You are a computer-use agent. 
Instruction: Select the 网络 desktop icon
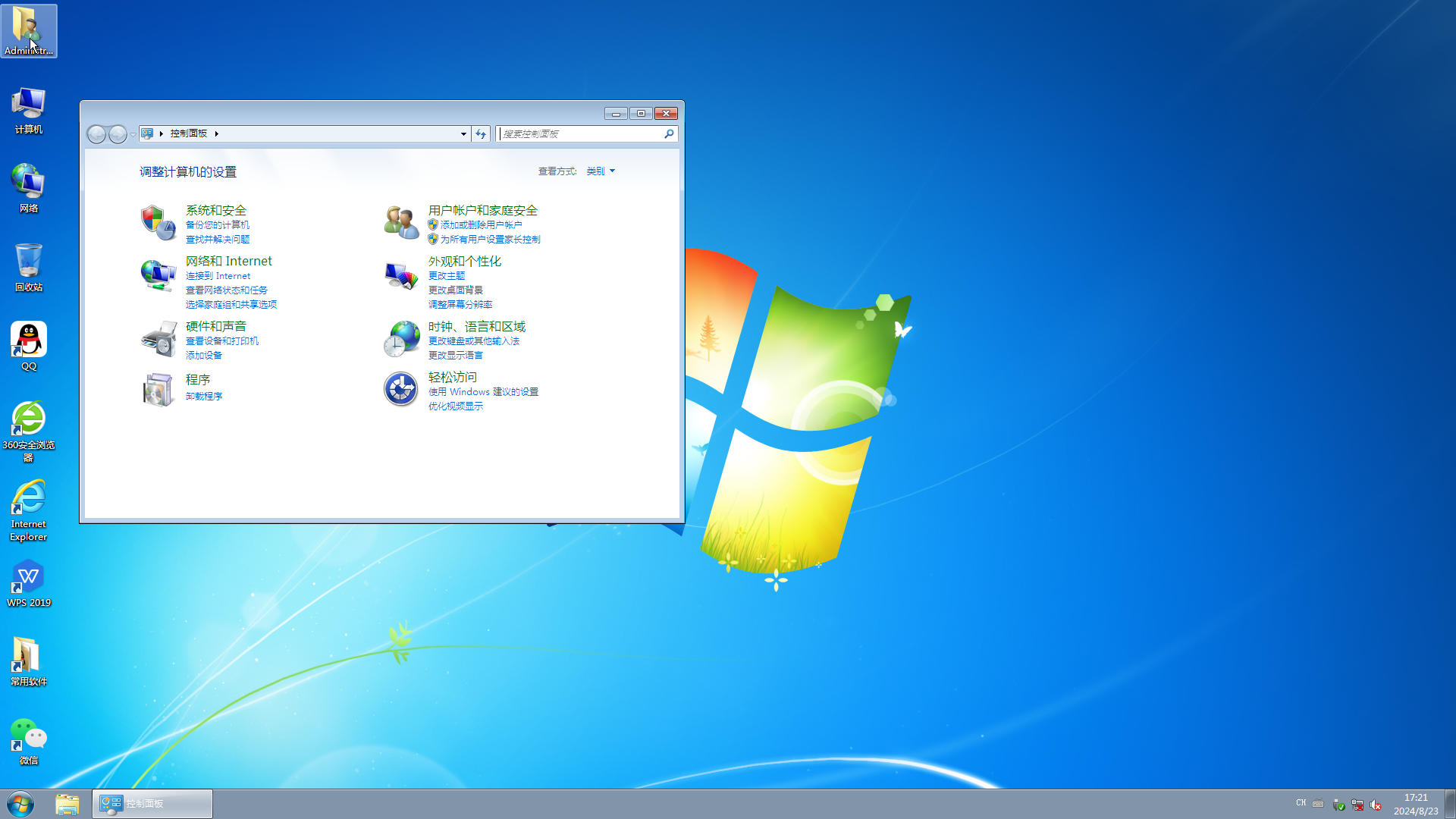point(29,189)
